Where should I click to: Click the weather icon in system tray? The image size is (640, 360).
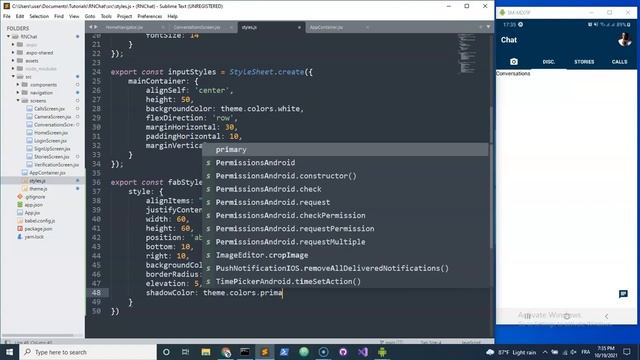click(x=490, y=352)
